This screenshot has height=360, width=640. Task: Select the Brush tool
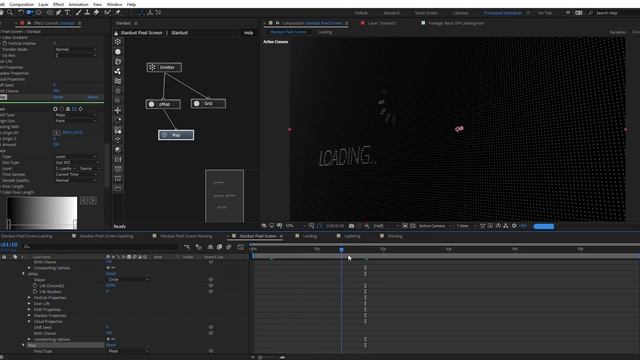[x=78, y=13]
